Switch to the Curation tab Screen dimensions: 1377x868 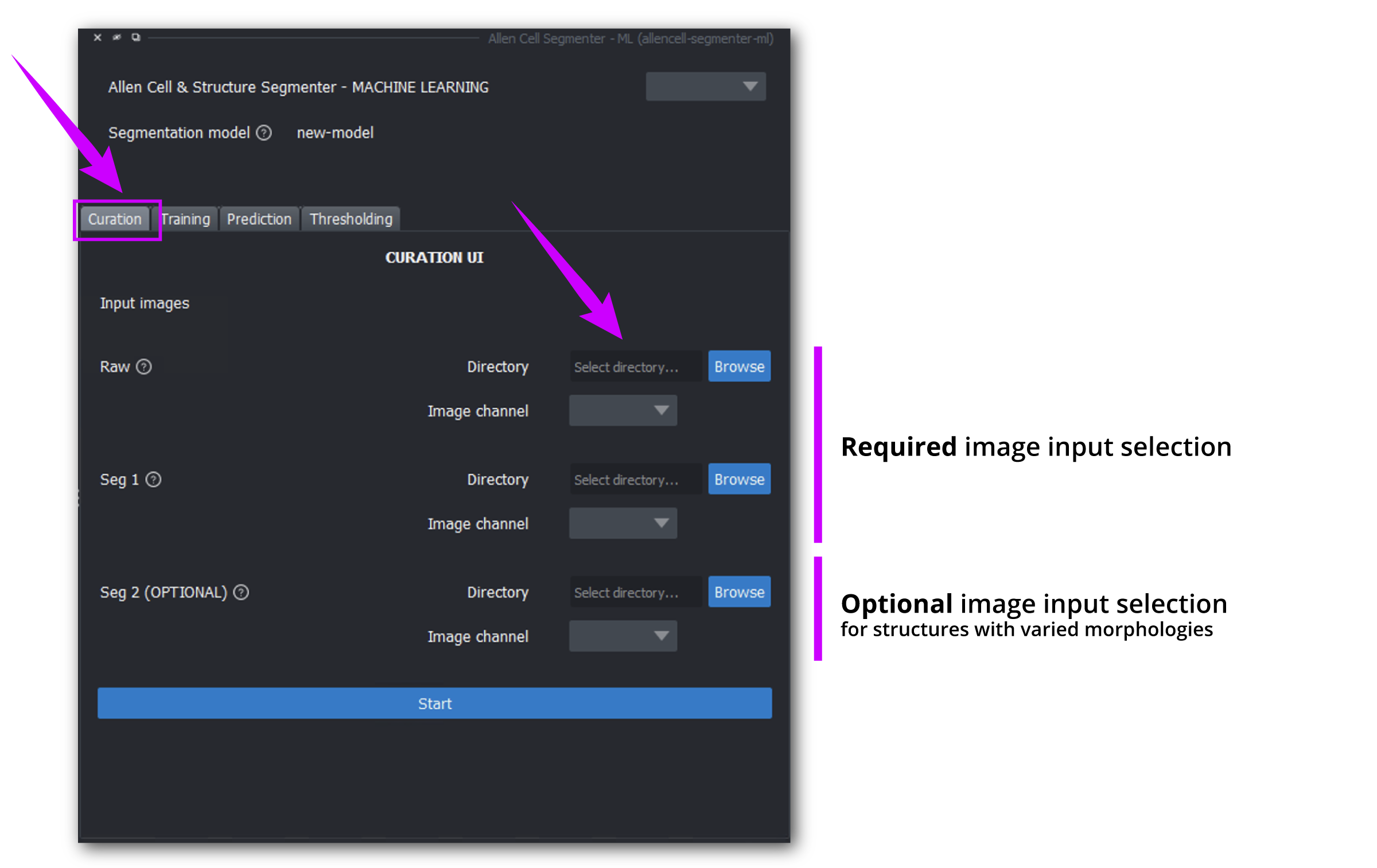(115, 219)
